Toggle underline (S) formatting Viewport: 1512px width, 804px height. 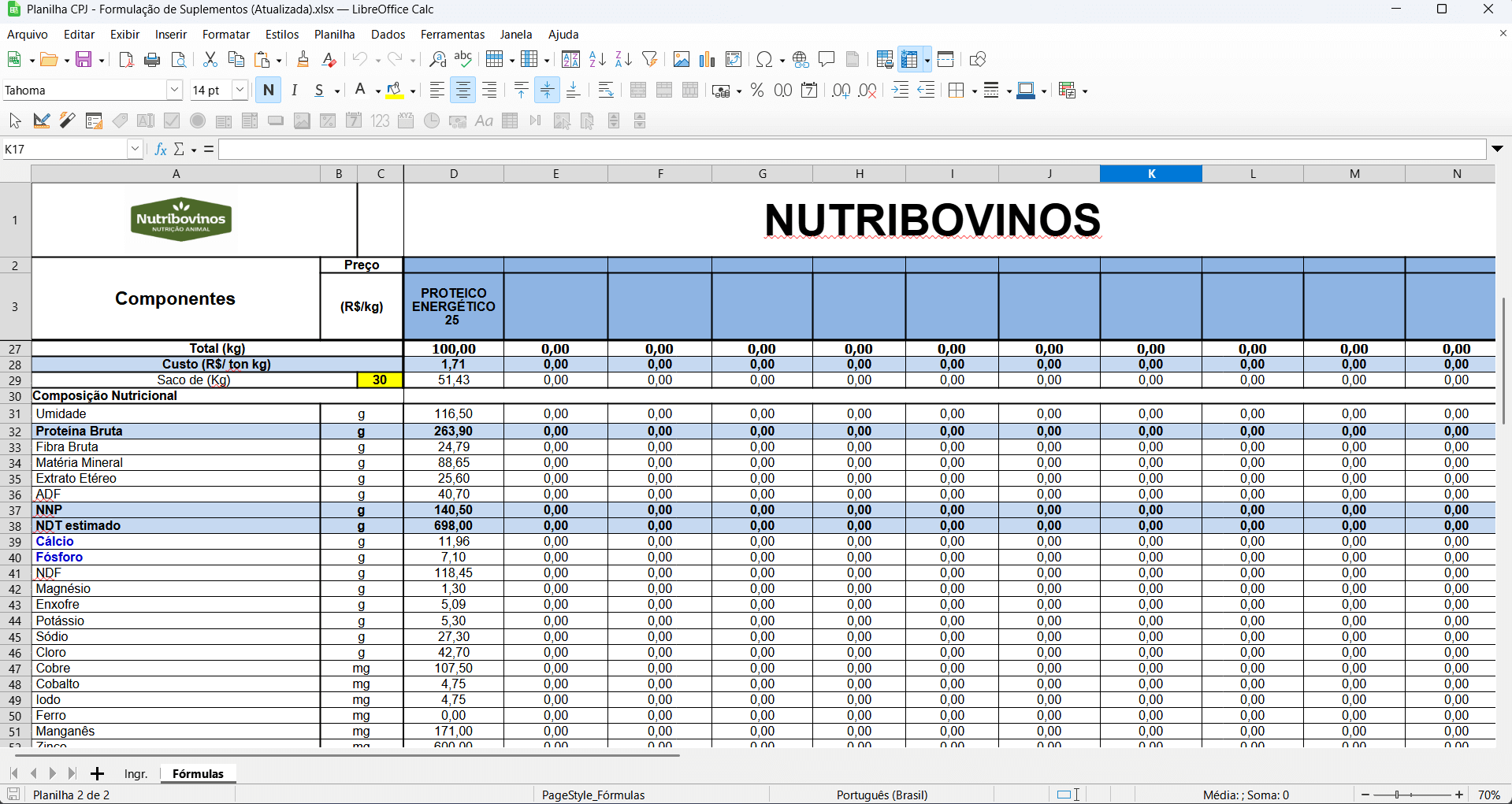pos(319,91)
